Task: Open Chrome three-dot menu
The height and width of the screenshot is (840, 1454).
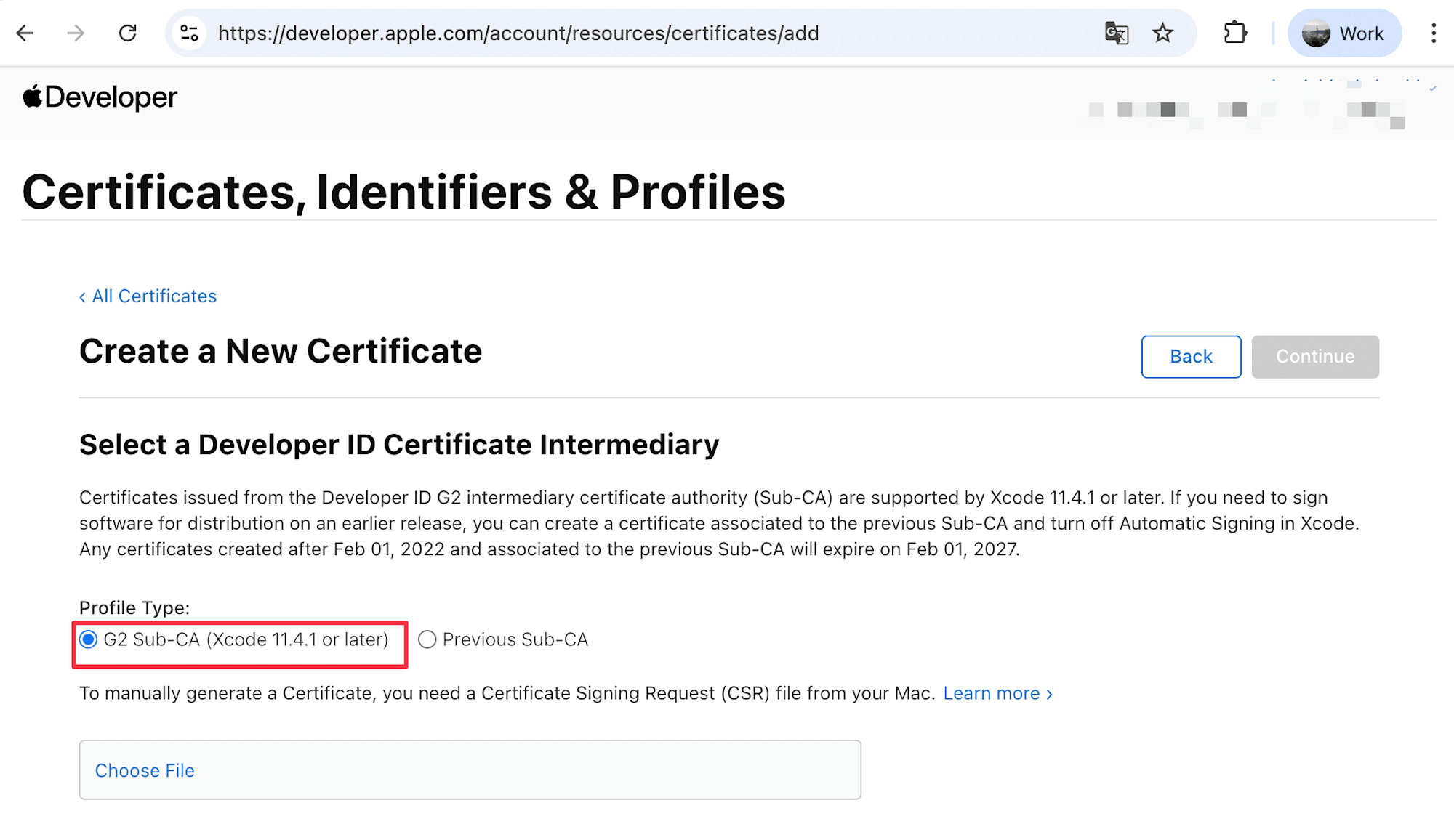Action: point(1433,33)
